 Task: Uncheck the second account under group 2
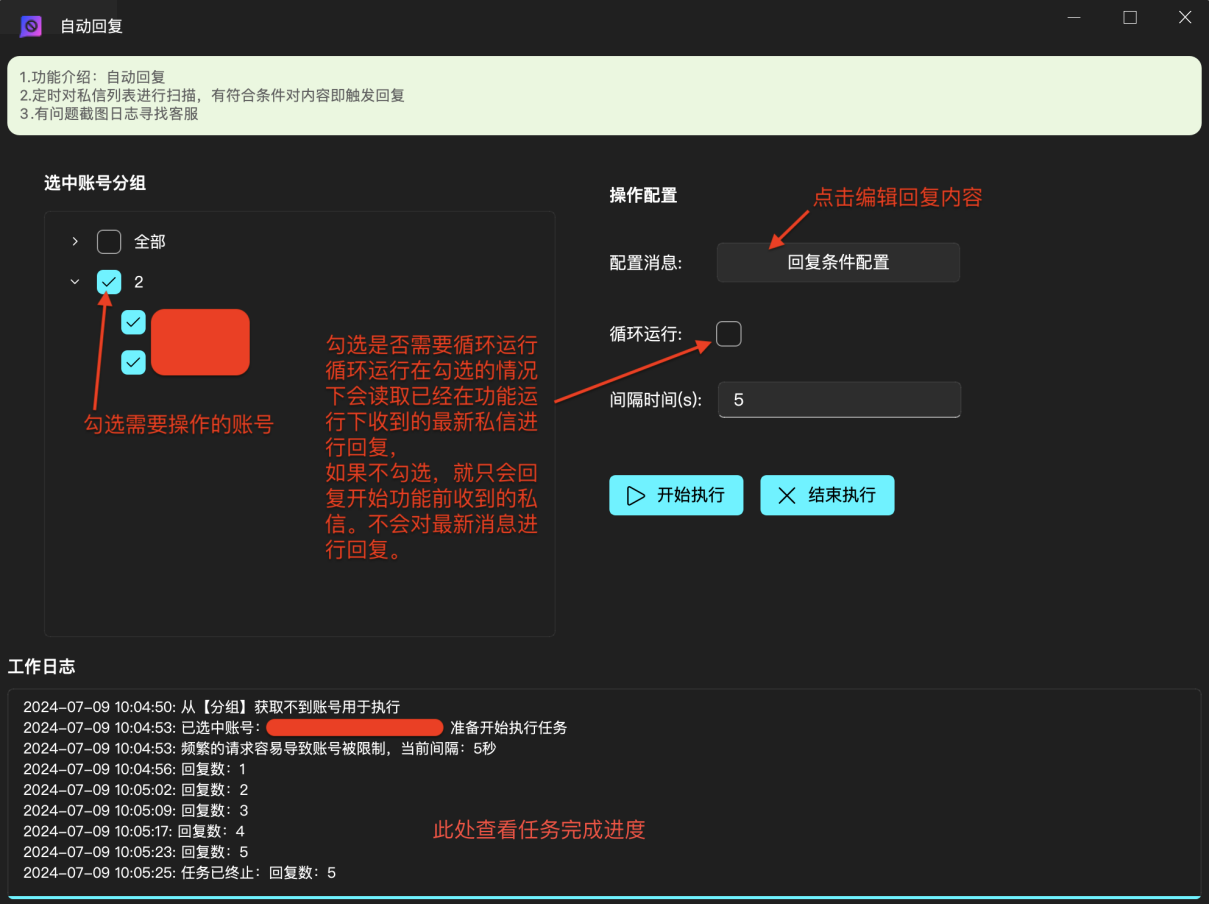133,362
